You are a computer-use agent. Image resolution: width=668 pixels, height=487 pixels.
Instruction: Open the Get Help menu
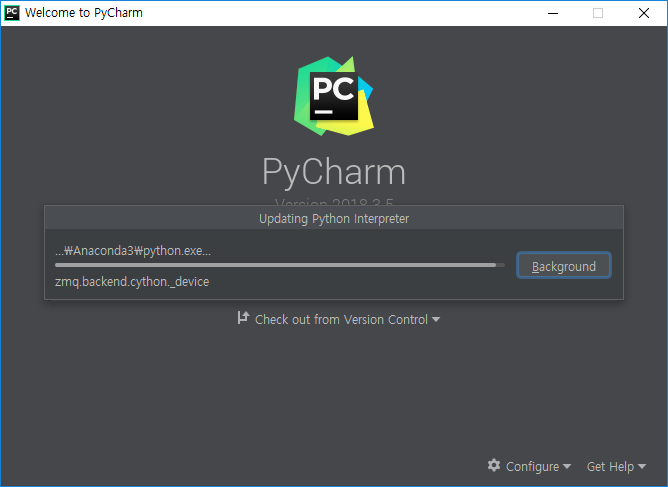click(616, 467)
